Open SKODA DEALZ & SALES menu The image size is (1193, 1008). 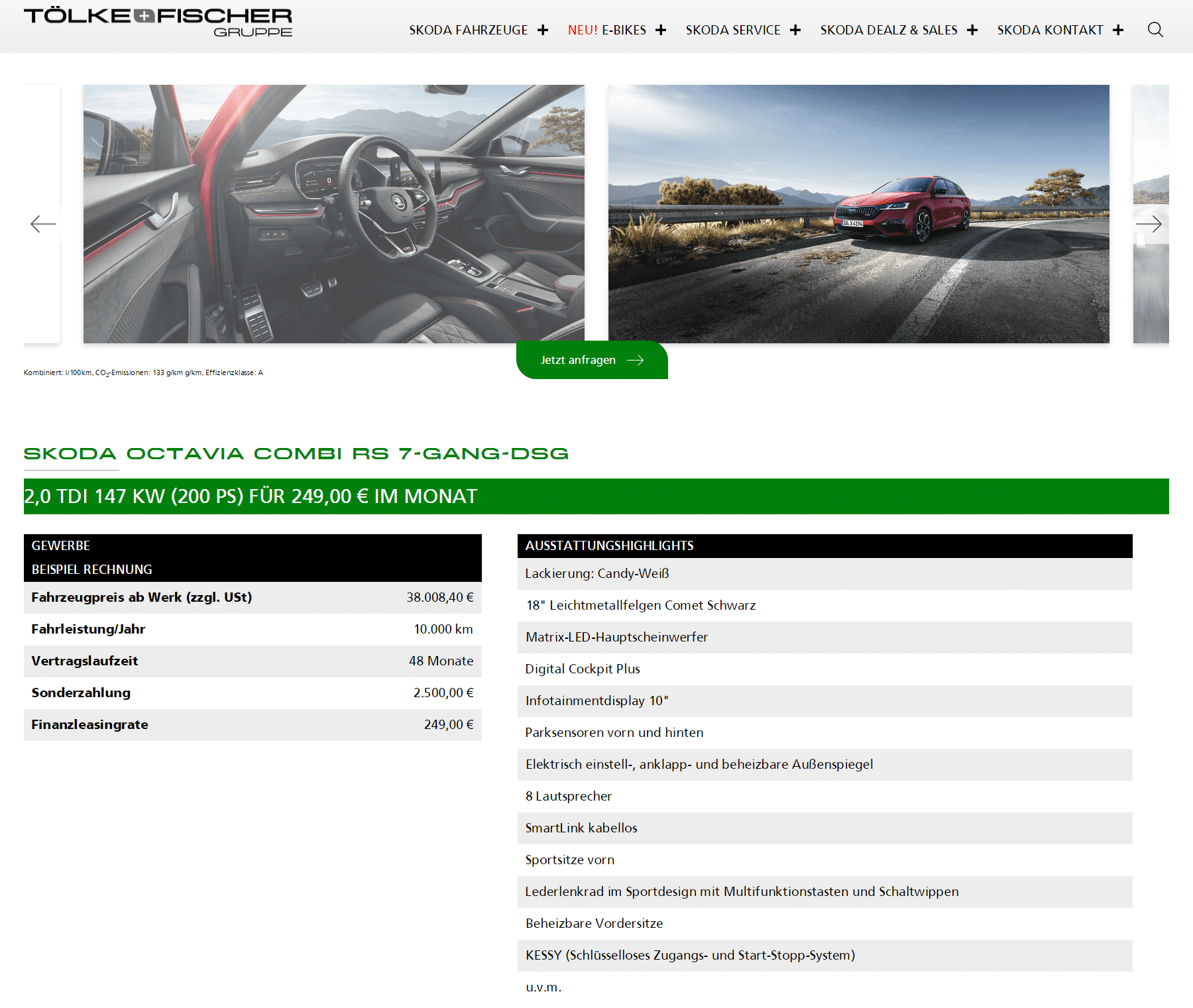[889, 30]
